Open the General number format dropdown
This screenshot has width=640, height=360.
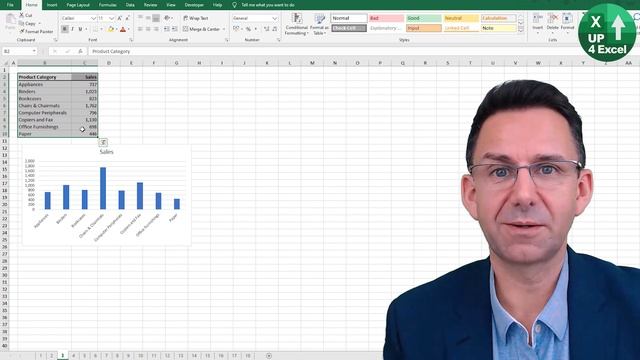275,18
